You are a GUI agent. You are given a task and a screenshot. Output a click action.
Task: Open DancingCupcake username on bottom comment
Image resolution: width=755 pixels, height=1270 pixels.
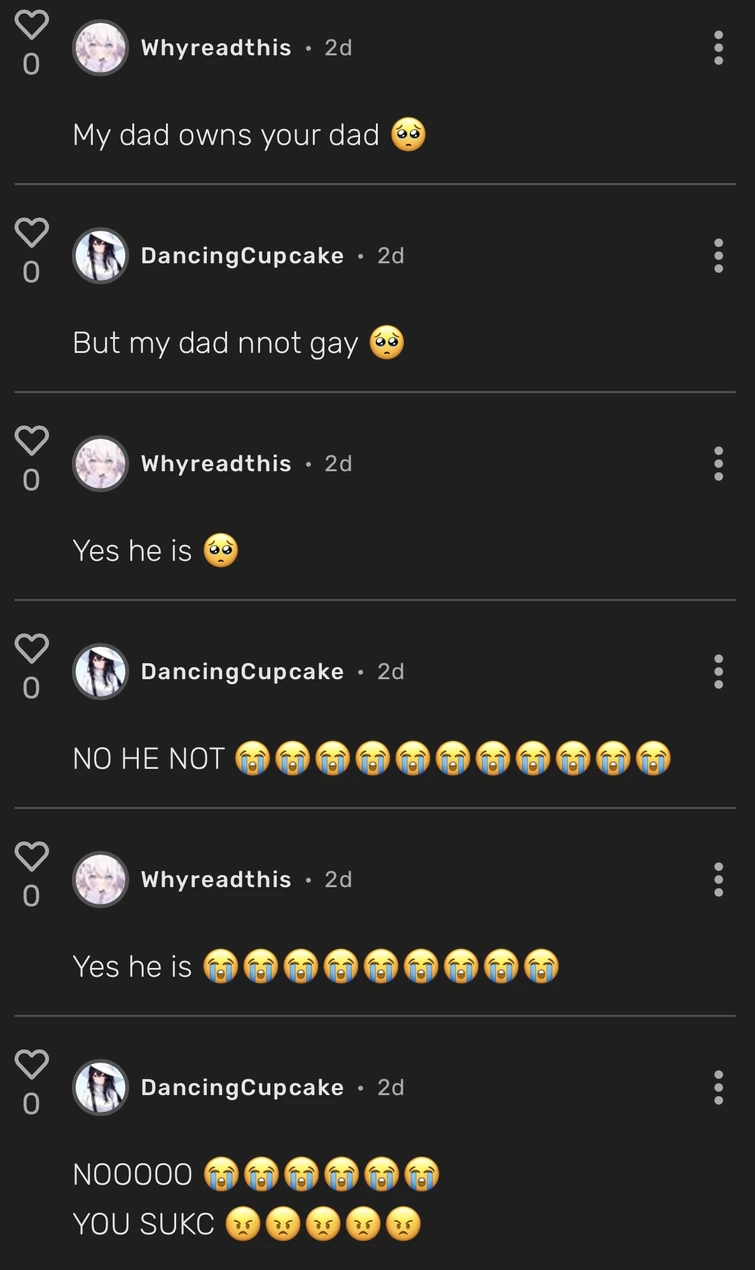242,1088
